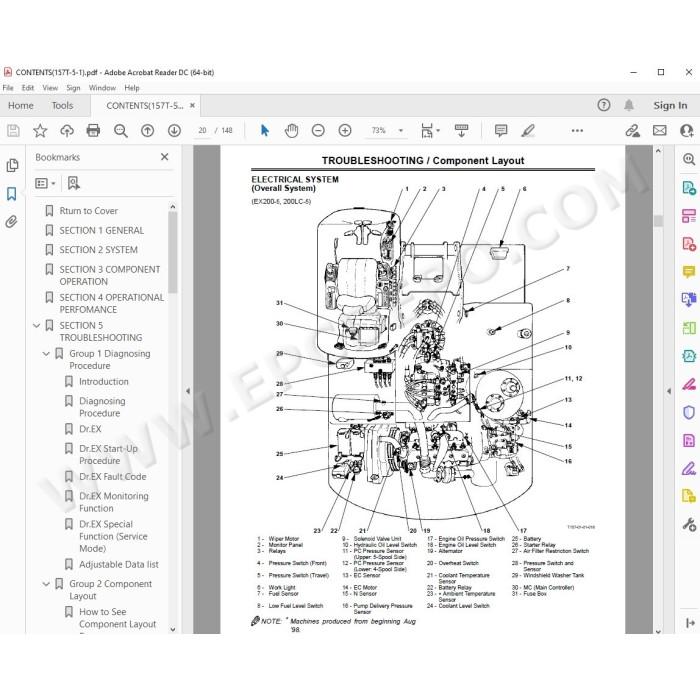Open the find text magnifier

coord(121,130)
